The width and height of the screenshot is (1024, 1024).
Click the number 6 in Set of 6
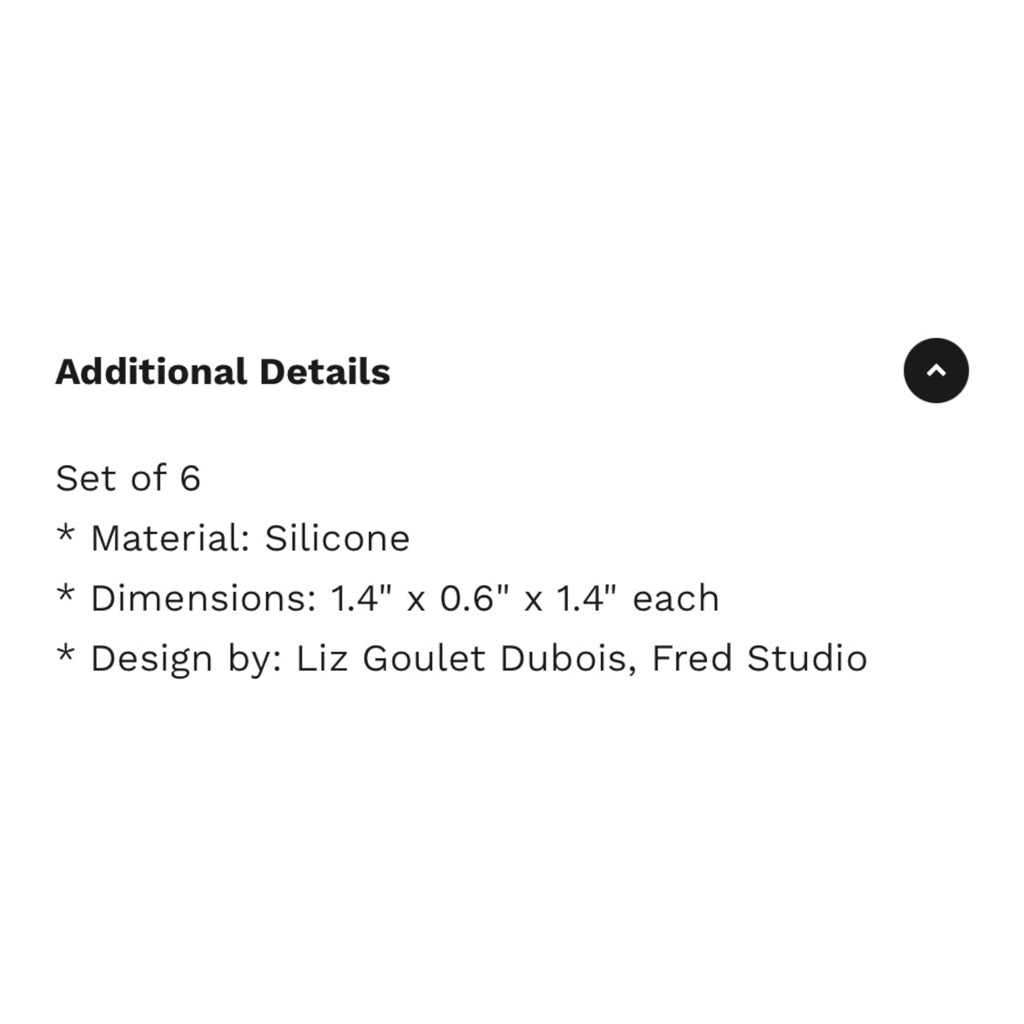190,478
